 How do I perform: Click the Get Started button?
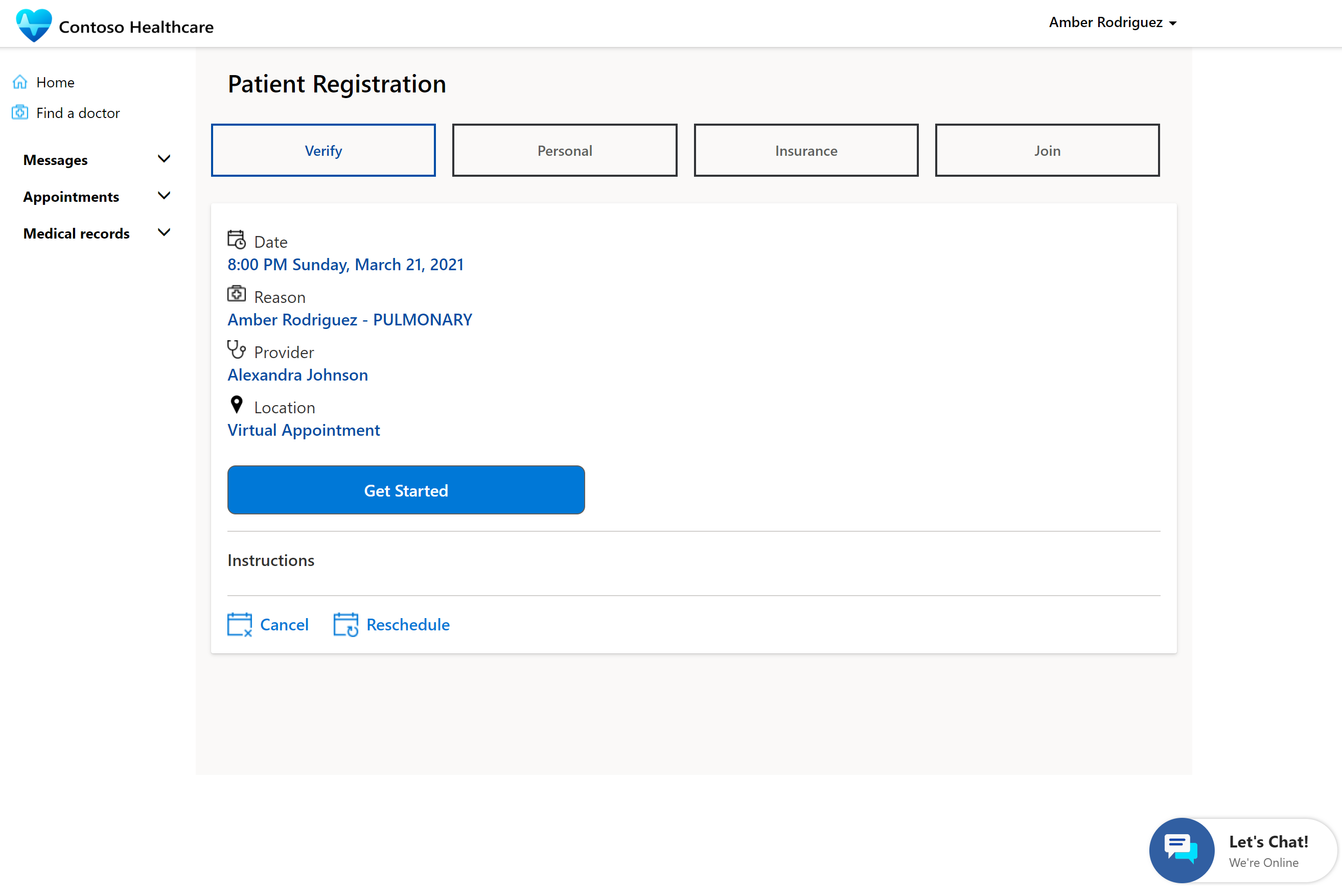(x=406, y=490)
